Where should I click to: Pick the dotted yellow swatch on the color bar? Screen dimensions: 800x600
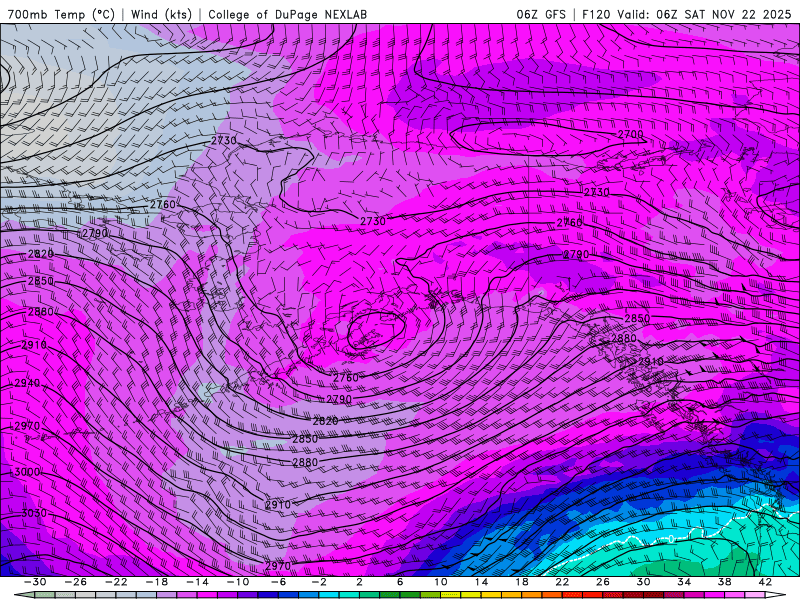[451, 595]
